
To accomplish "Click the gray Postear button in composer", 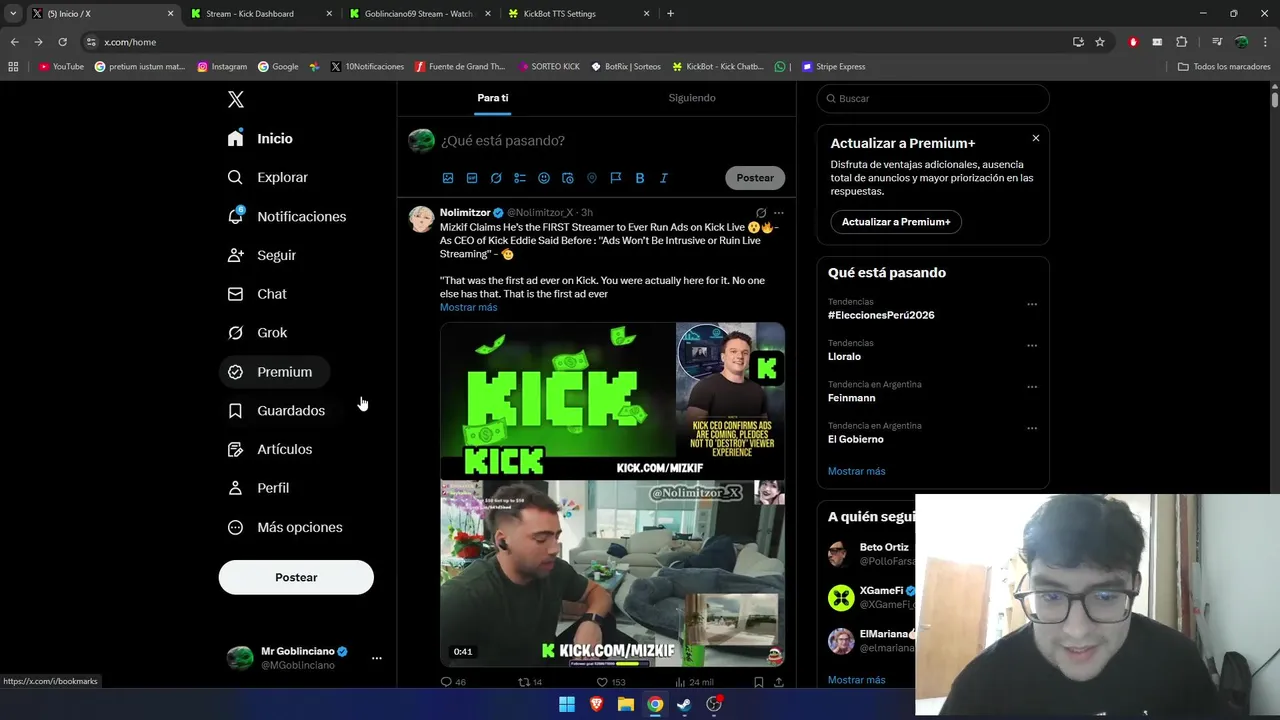I will 755,178.
